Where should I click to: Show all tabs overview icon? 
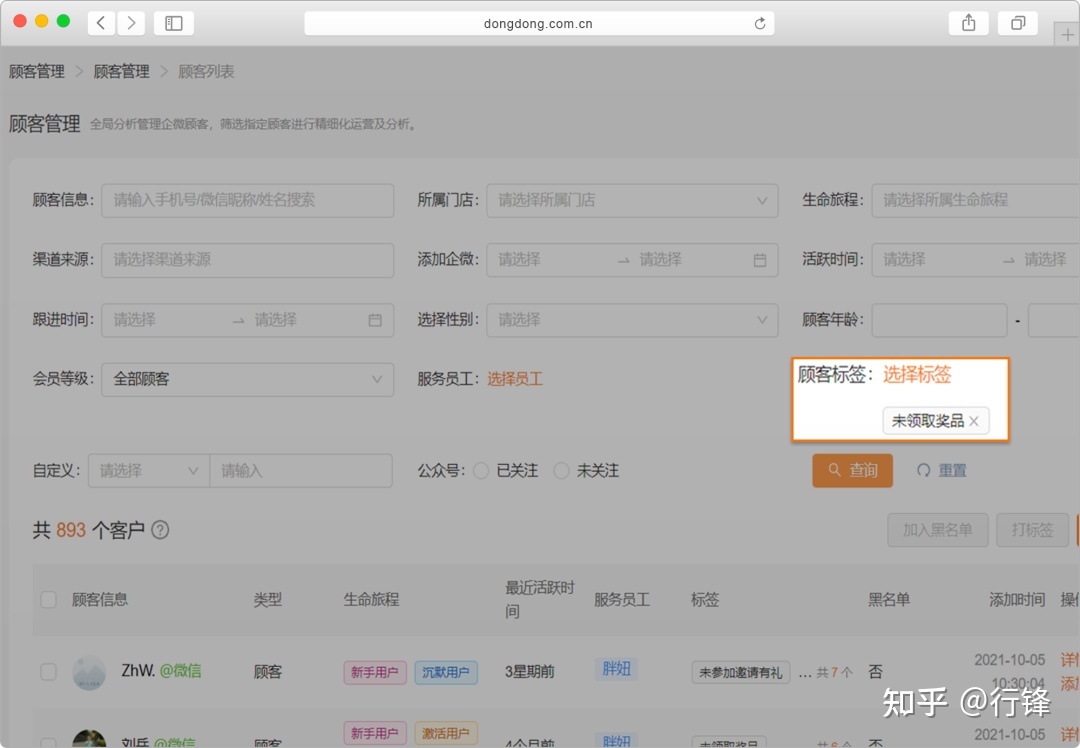tap(1018, 23)
